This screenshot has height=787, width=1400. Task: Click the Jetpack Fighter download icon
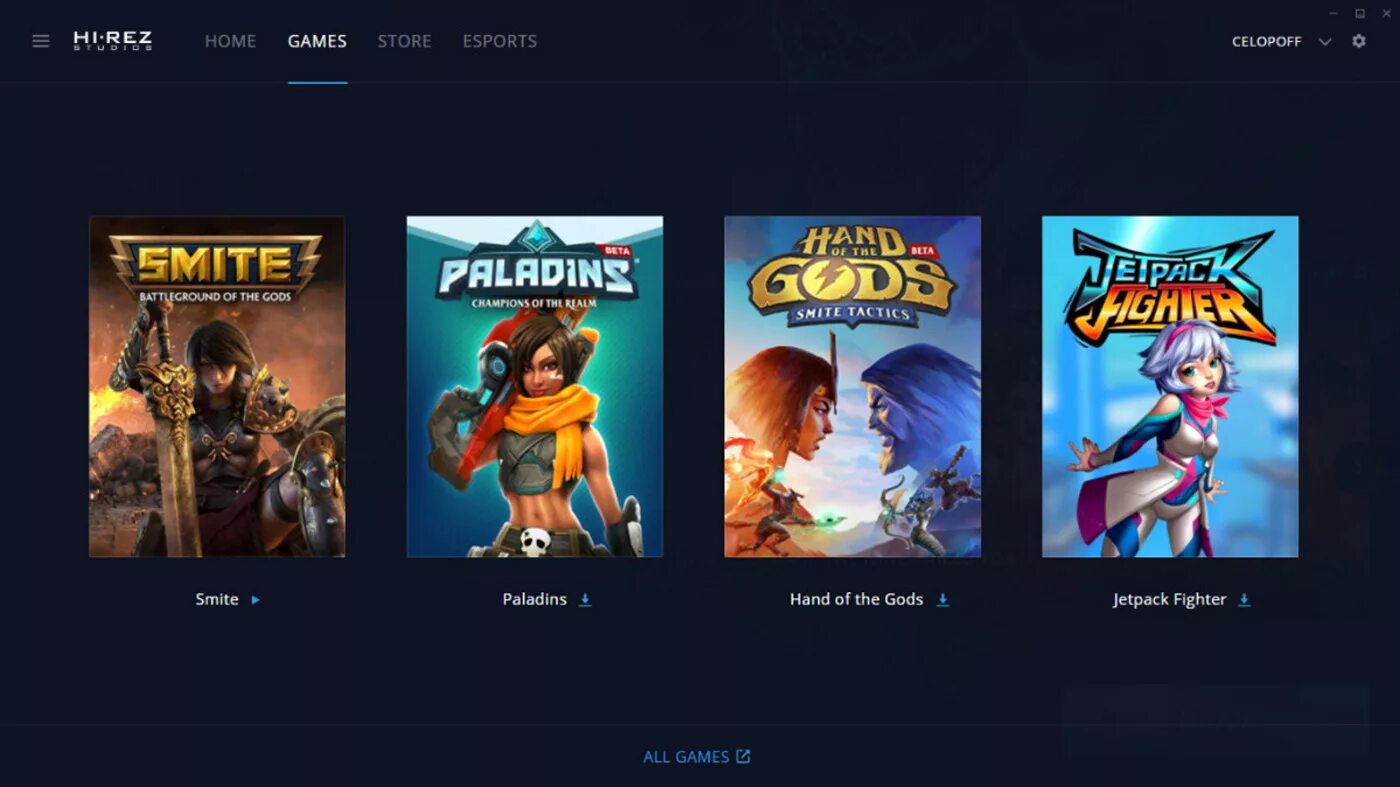point(1244,600)
